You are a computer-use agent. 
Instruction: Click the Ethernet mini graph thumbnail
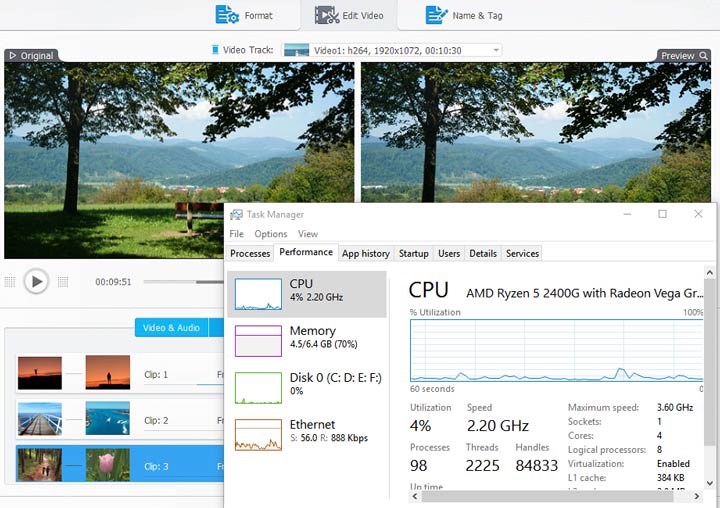pos(258,435)
